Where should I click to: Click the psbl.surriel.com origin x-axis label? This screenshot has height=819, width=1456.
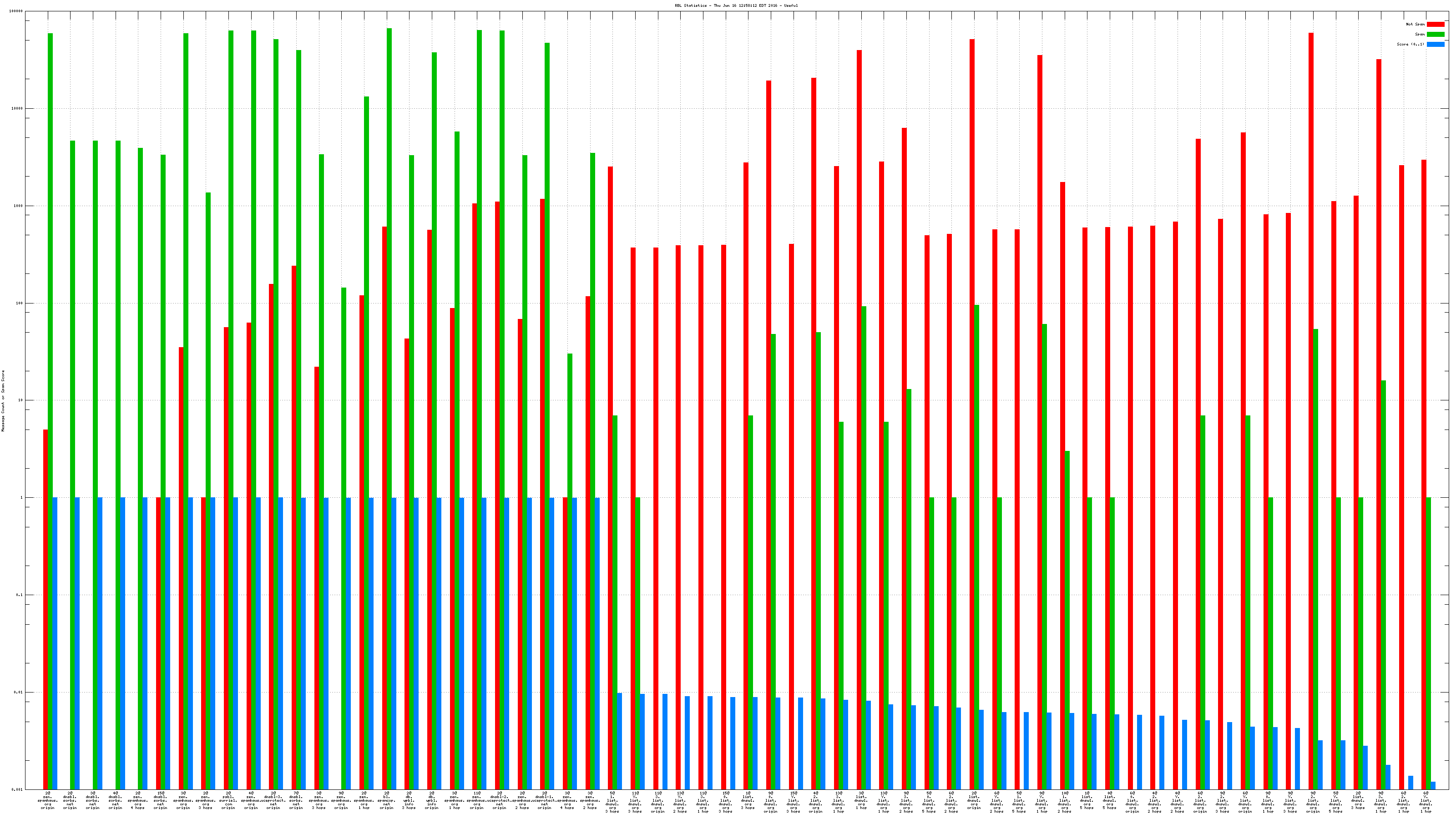(228, 800)
